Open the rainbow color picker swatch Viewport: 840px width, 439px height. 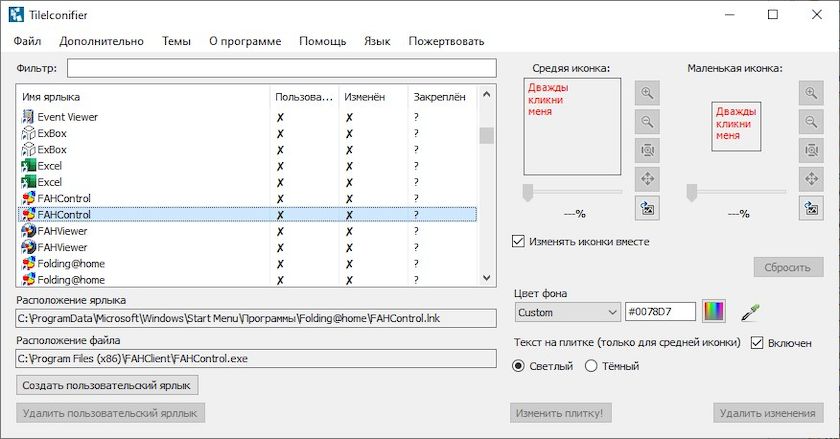coord(714,312)
